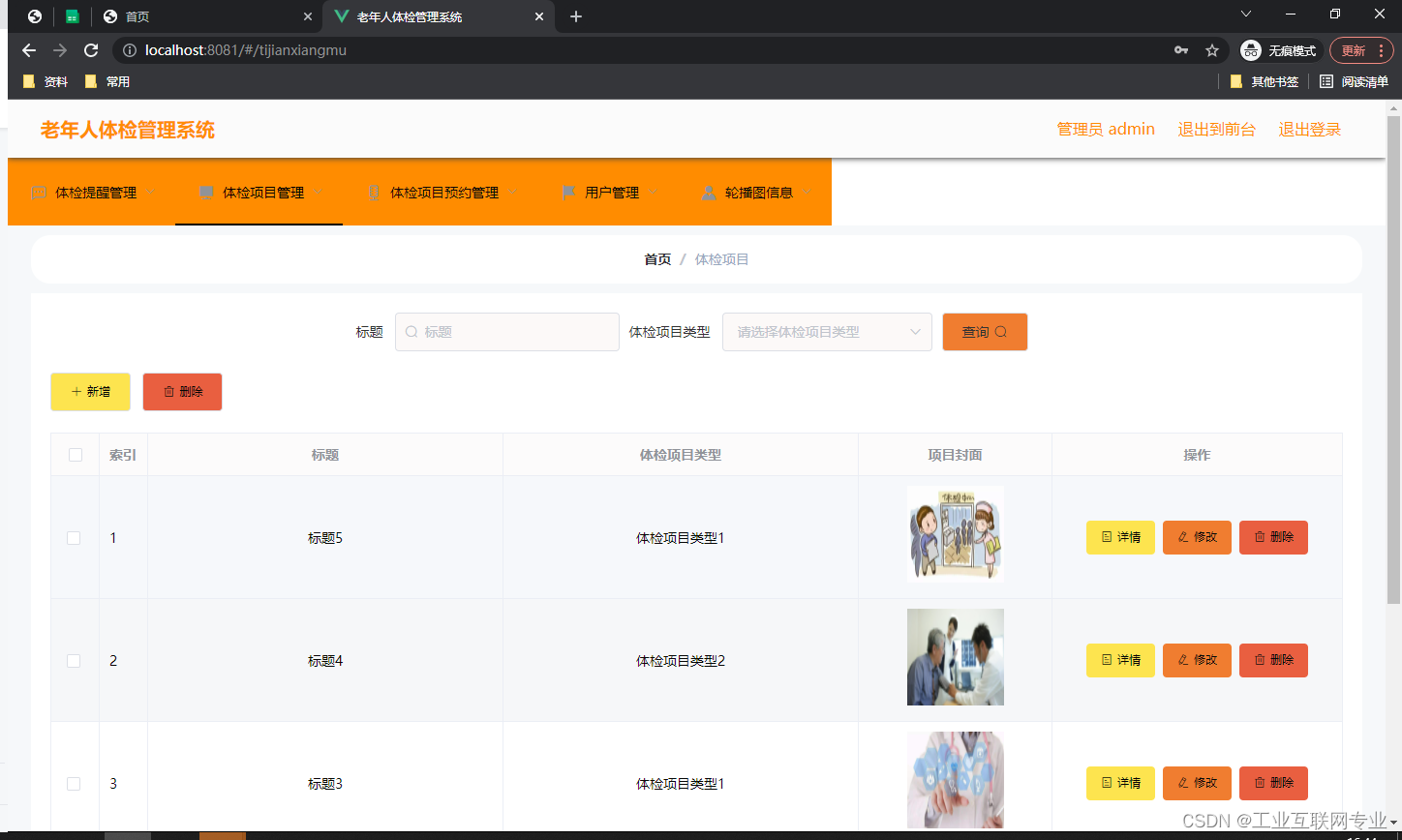Click the 管理员 admin label
Viewport: 1402px width, 840px height.
click(1106, 130)
